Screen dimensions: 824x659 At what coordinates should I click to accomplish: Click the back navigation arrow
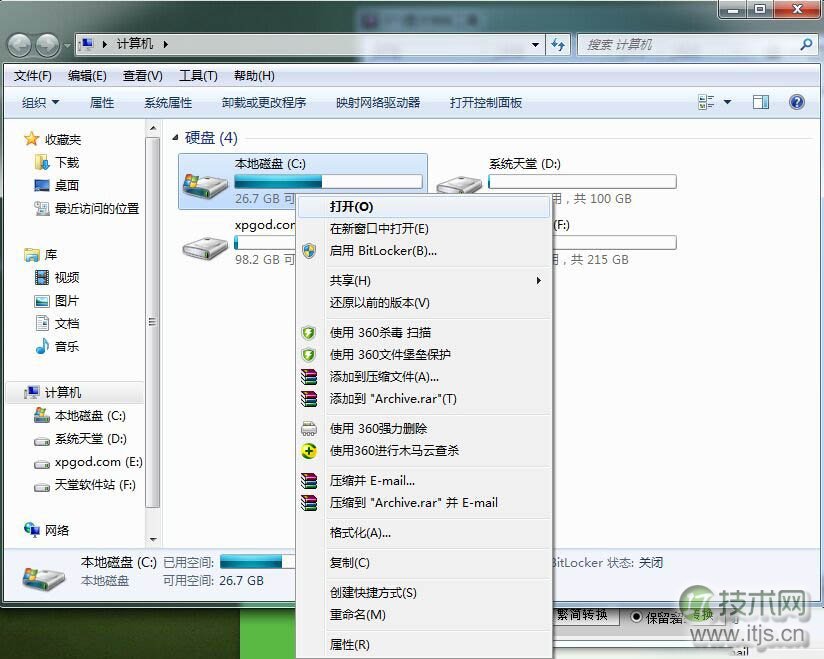pos(19,44)
